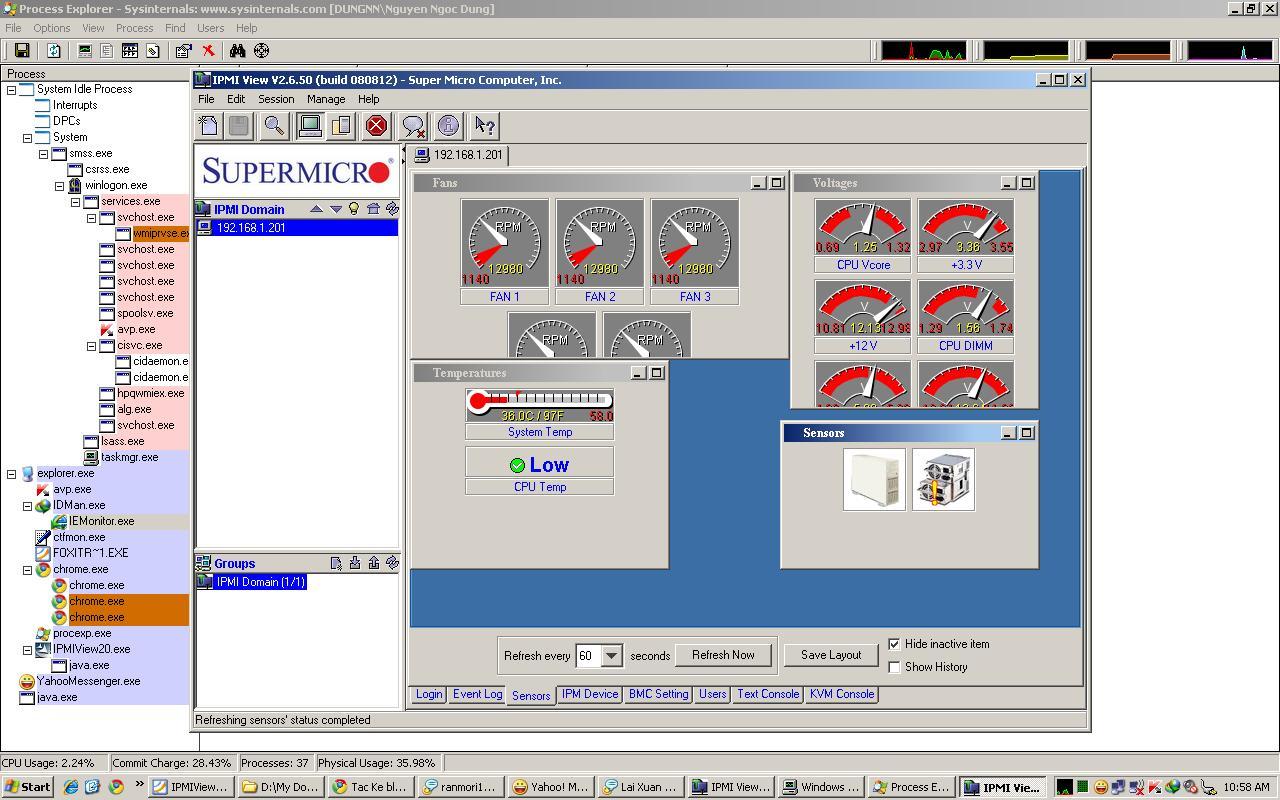Screen dimensions: 1280x800
Task: Click the purple info icon in IPMI View toolbar
Action: pos(448,125)
